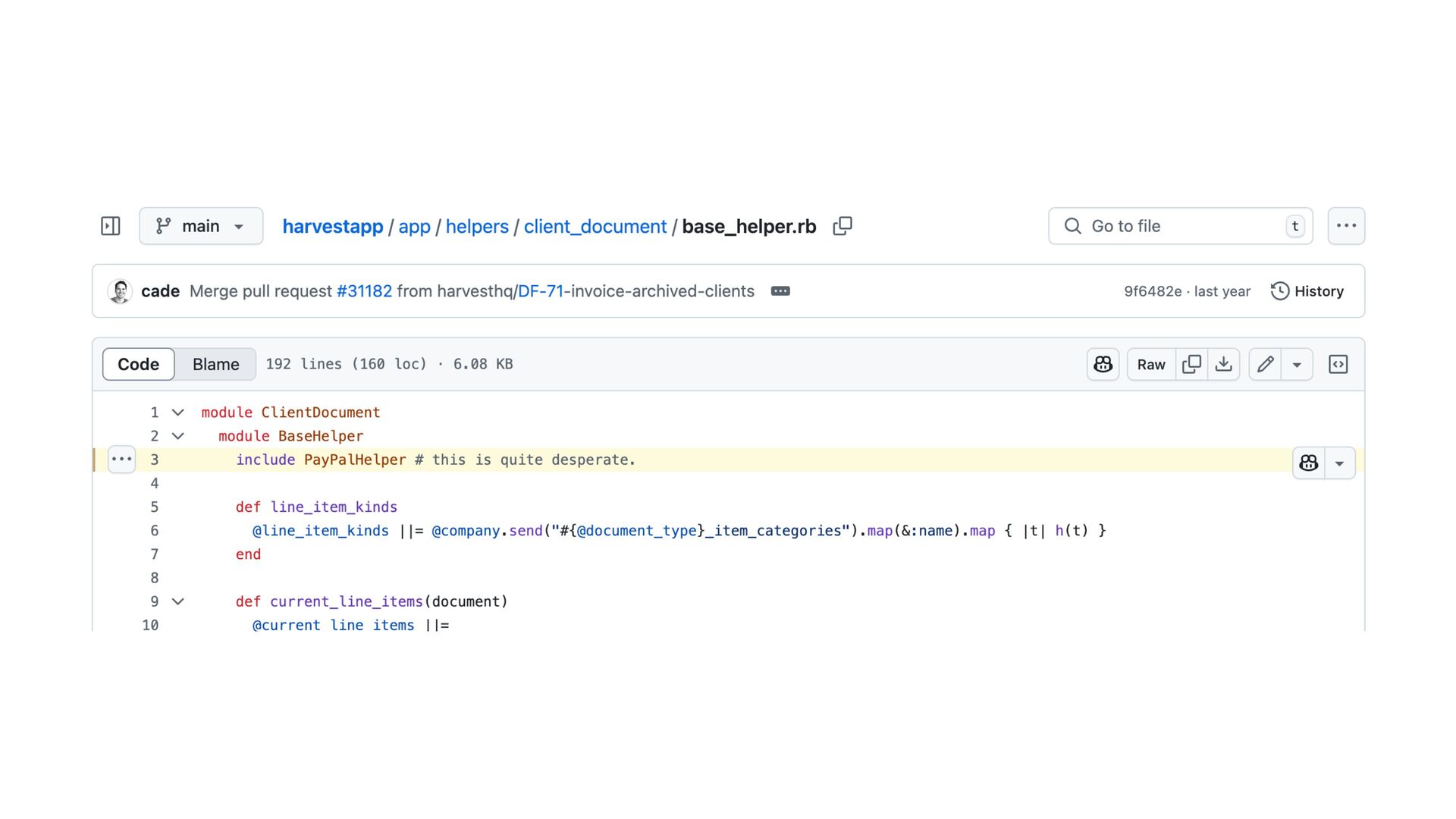Viewport: 1456px width, 819px height.
Task: Open Copilot dropdown arrow on line 3
Action: (1339, 463)
